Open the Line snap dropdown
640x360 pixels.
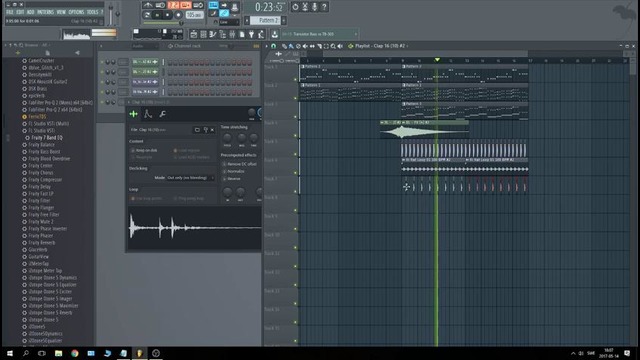tap(229, 22)
